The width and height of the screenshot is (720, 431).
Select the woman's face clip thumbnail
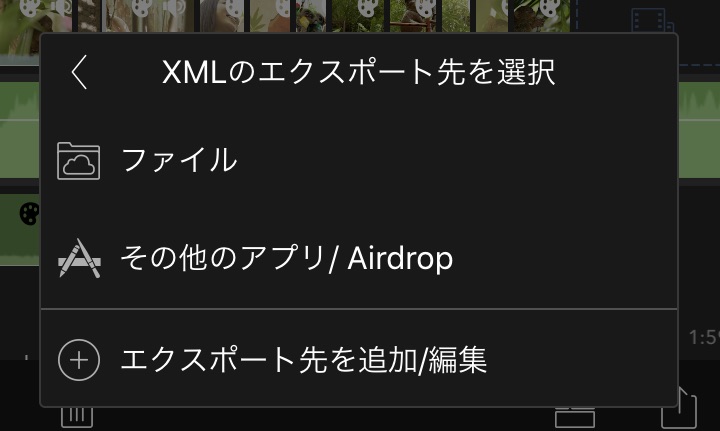pyautogui.click(x=222, y=16)
